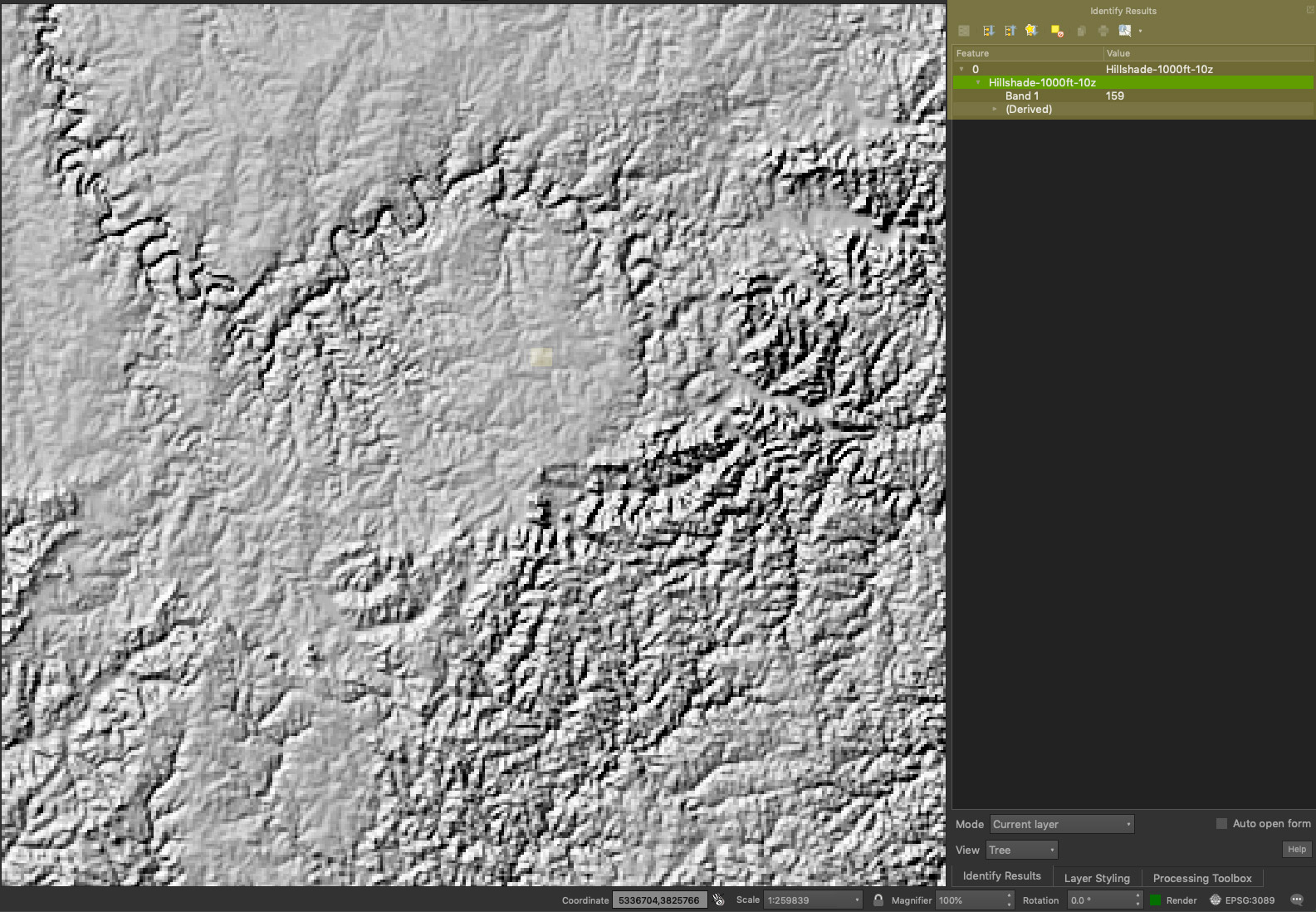
Task: Switch to the Layer Styling tab
Action: coord(1097,878)
